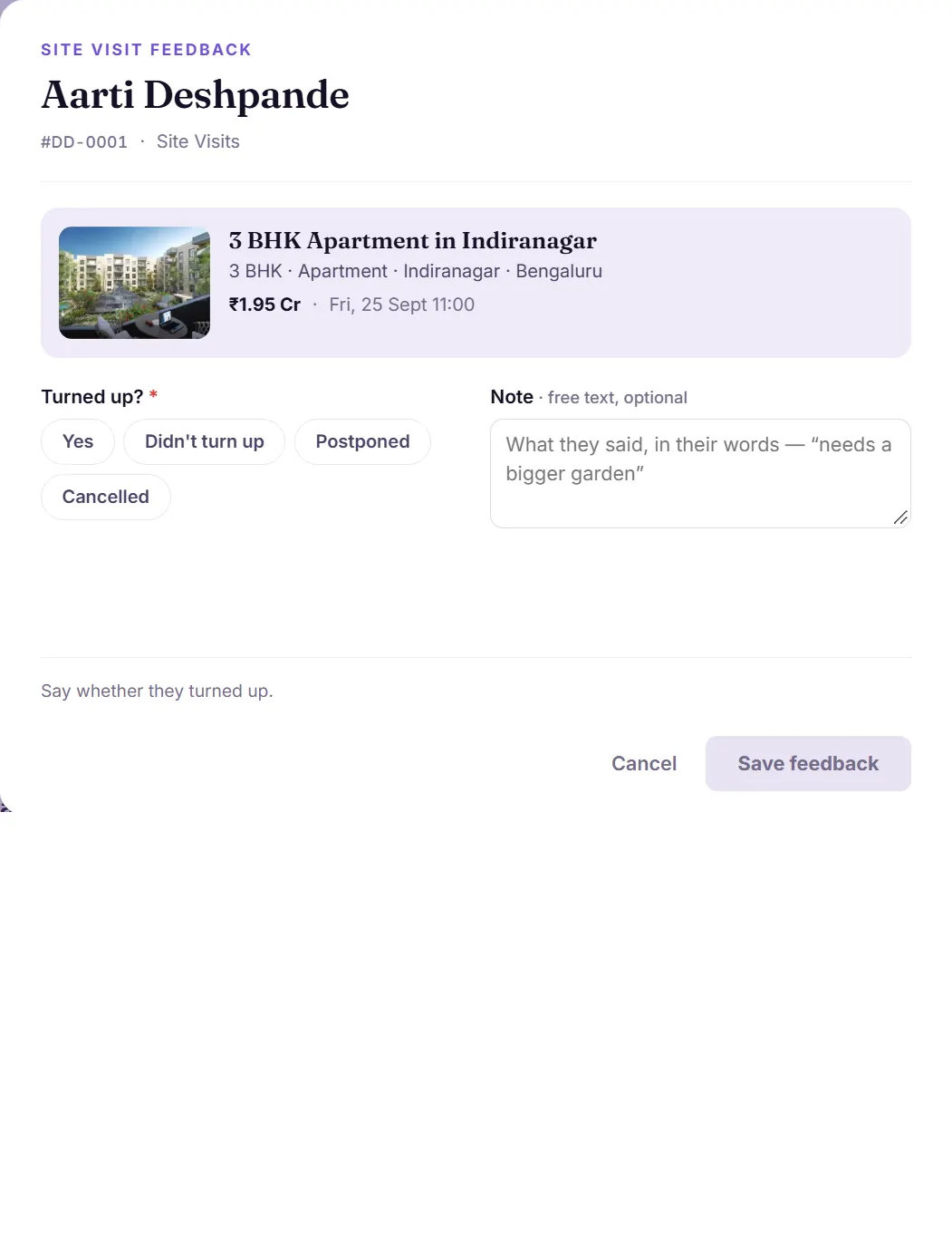Cancel the site visit feedback form
Screen dimensions: 952x1257
pyautogui.click(x=643, y=763)
